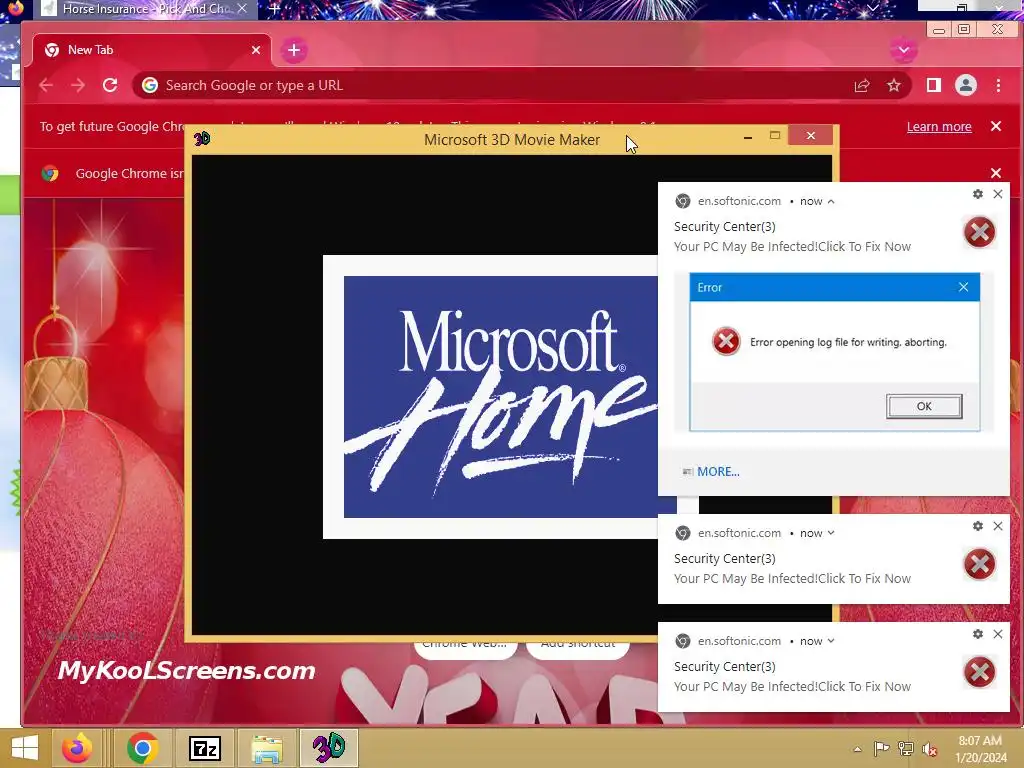The height and width of the screenshot is (768, 1024).
Task: Click the red X icon in third notification
Action: (x=980, y=672)
